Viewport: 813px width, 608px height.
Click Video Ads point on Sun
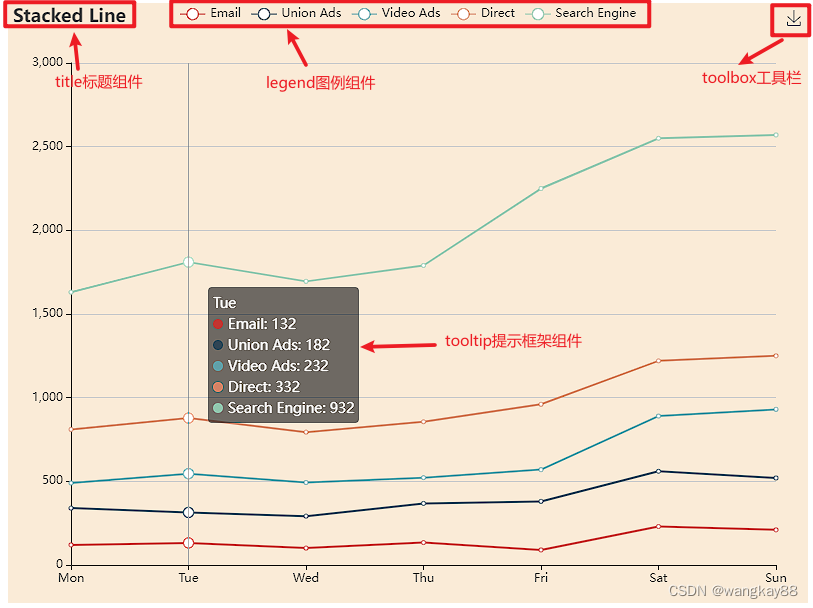(x=776, y=409)
